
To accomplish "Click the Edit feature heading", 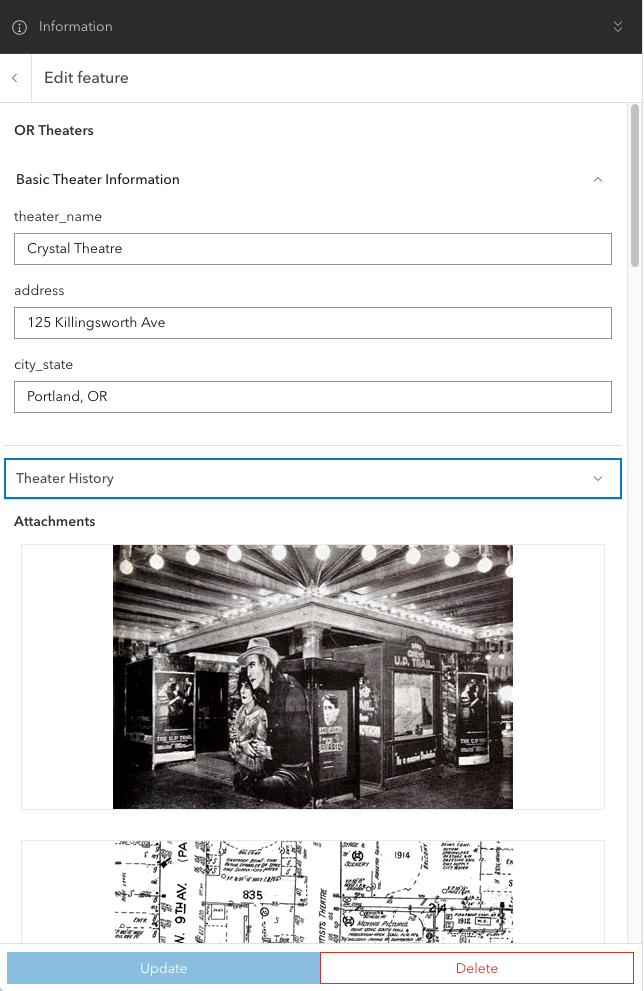I will coord(86,78).
